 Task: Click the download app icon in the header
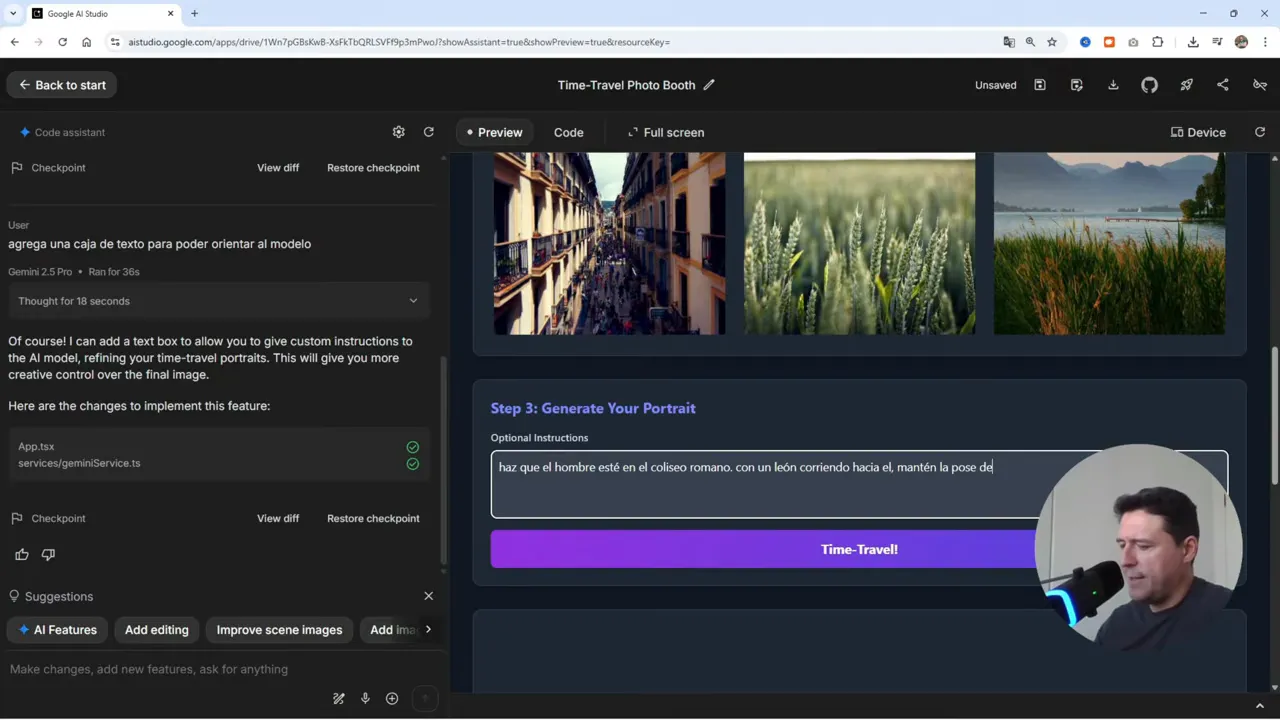coord(1113,85)
